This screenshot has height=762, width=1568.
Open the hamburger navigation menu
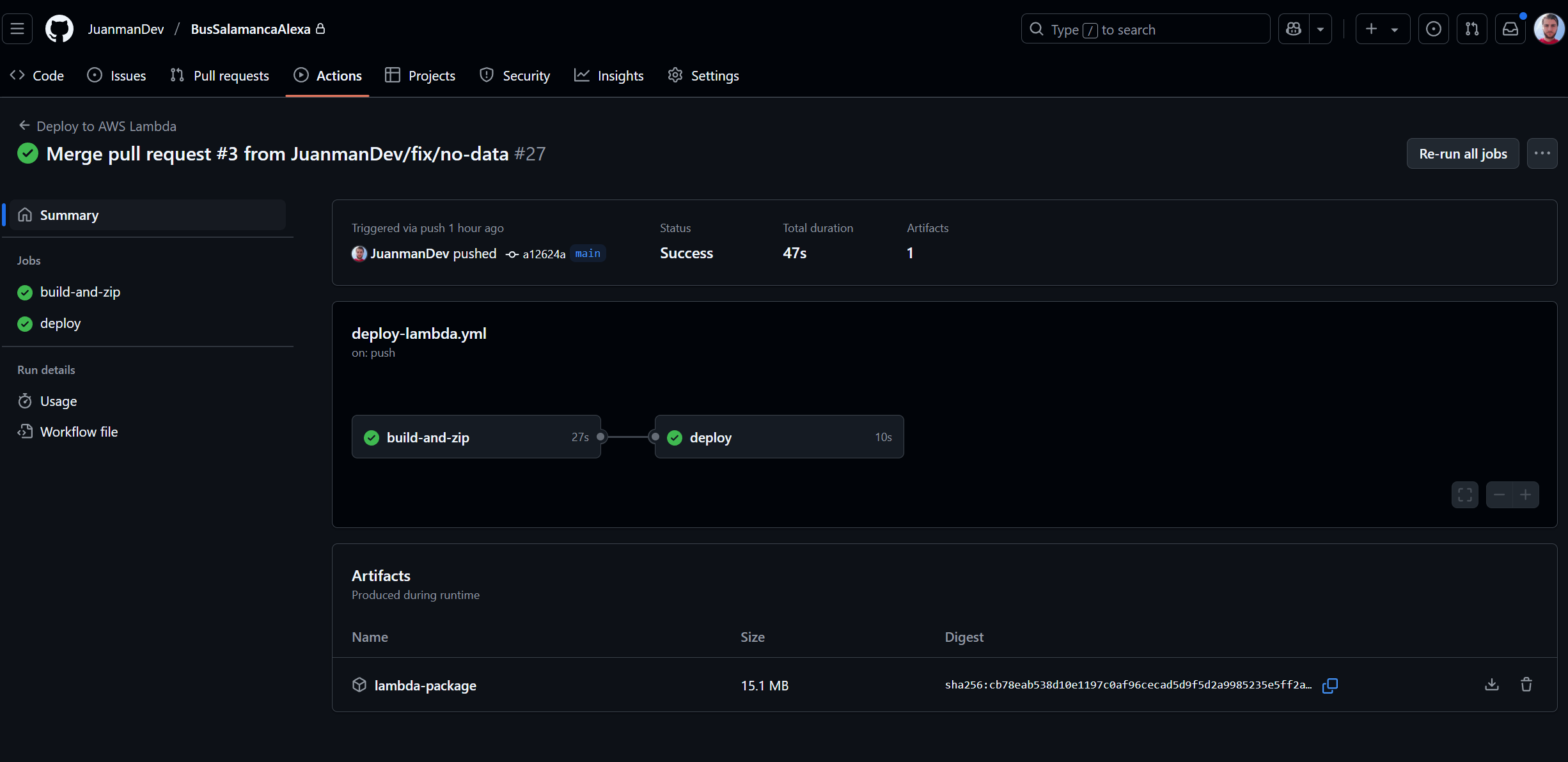pyautogui.click(x=17, y=29)
